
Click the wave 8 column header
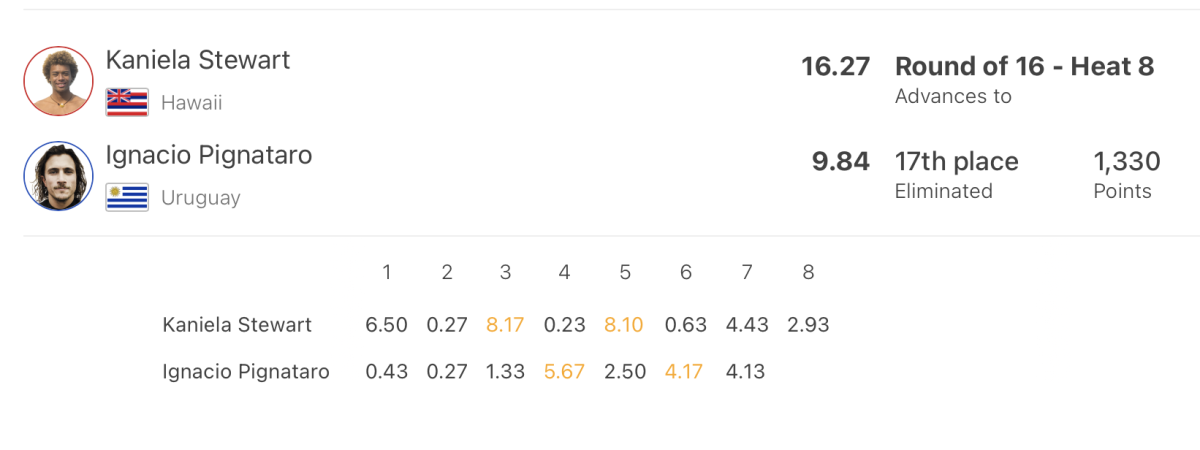click(x=808, y=272)
